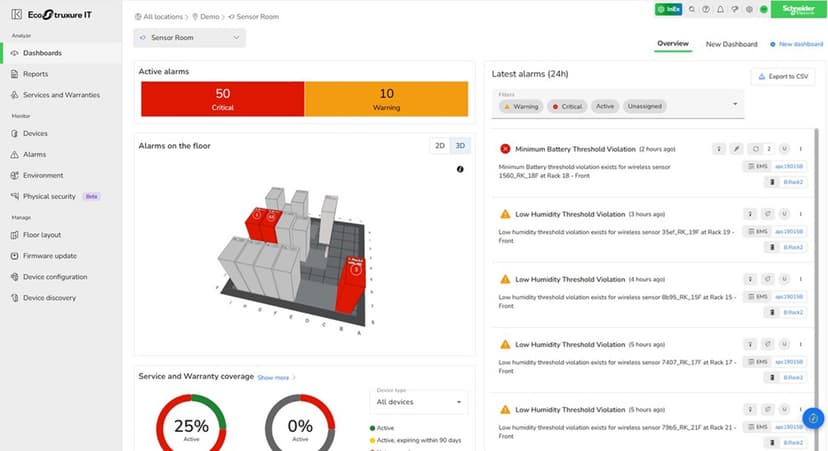Open Firmware update in sidebar
This screenshot has height=451, width=828.
[50, 256]
